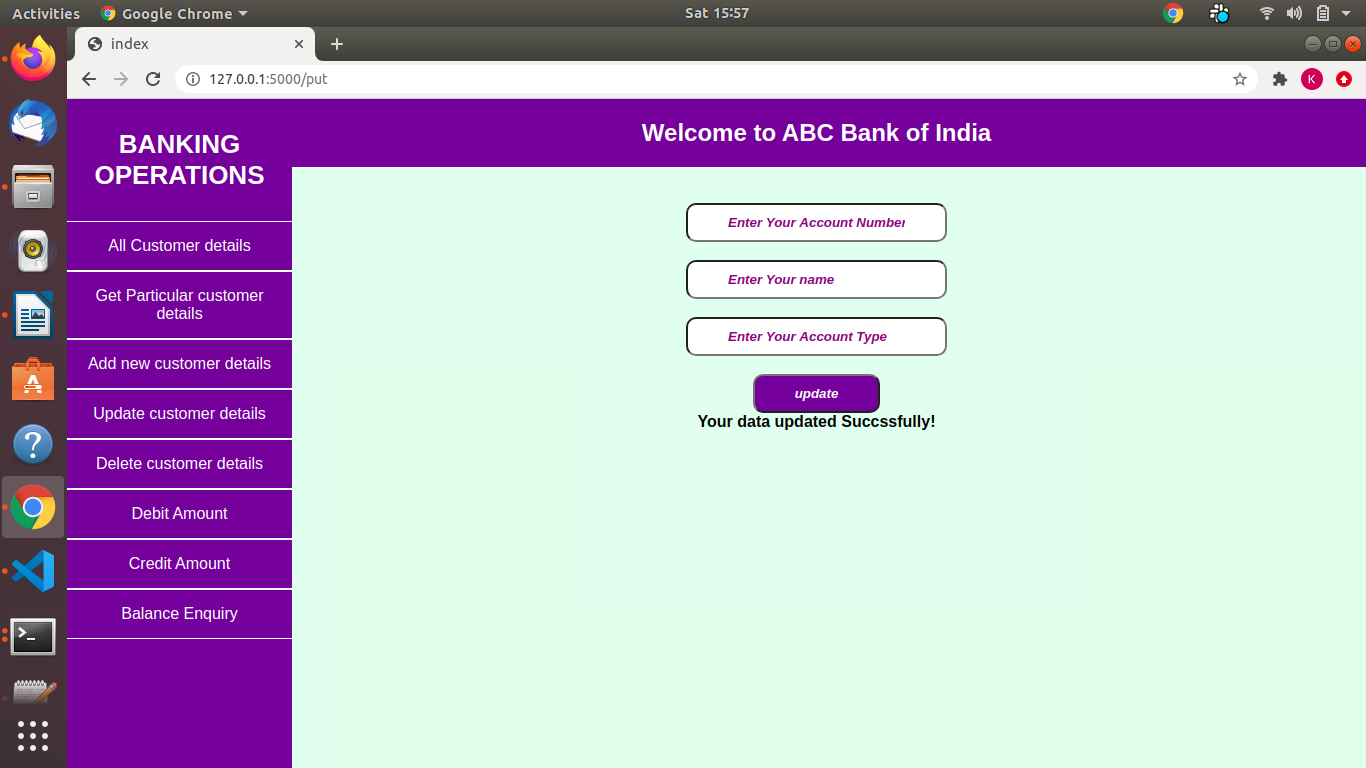
Task: Click the browser back arrow
Action: point(88,79)
